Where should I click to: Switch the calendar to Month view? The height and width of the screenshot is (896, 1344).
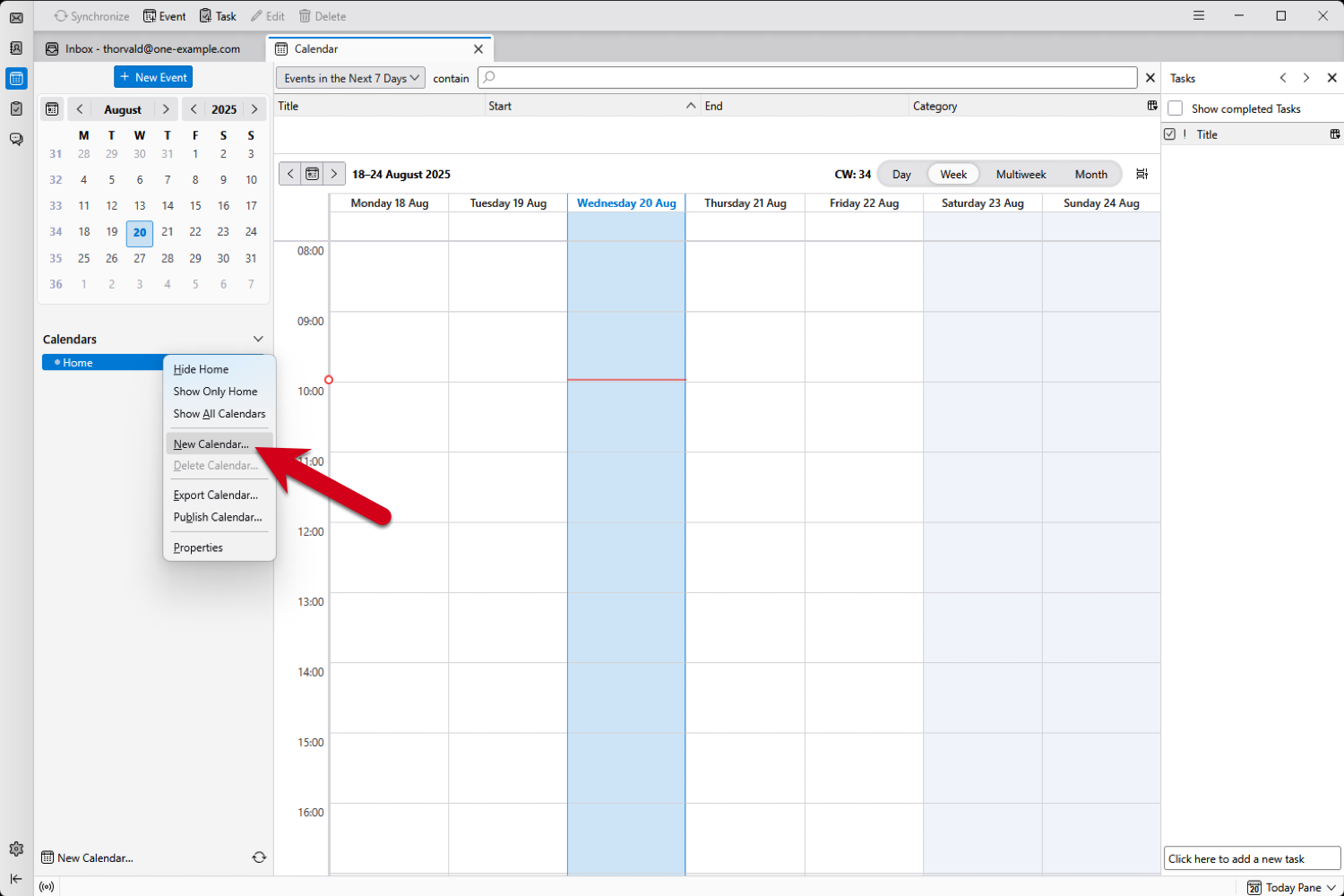1090,174
